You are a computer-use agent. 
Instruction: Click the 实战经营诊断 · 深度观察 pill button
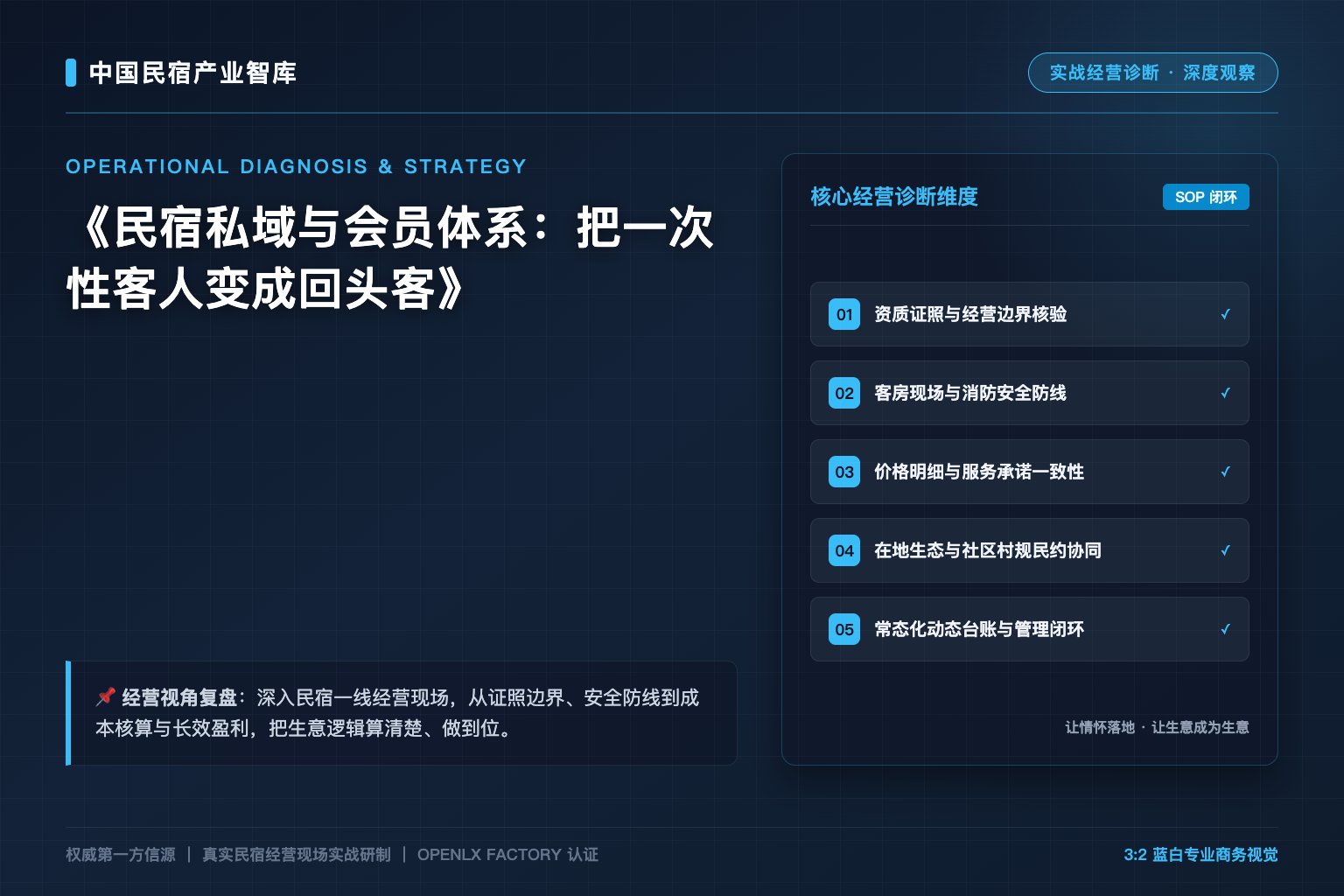pos(1152,73)
